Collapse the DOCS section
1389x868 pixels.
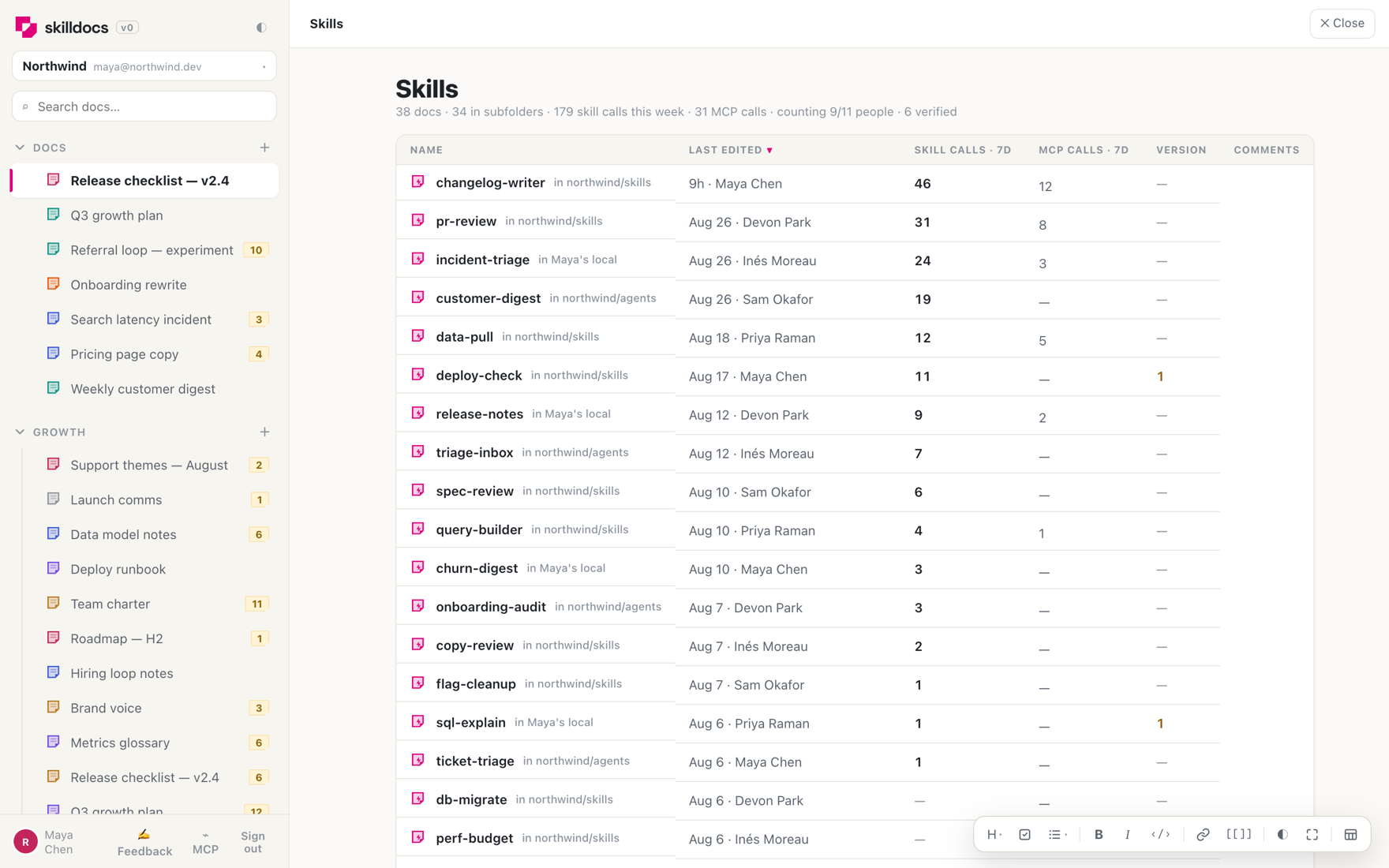(20, 148)
